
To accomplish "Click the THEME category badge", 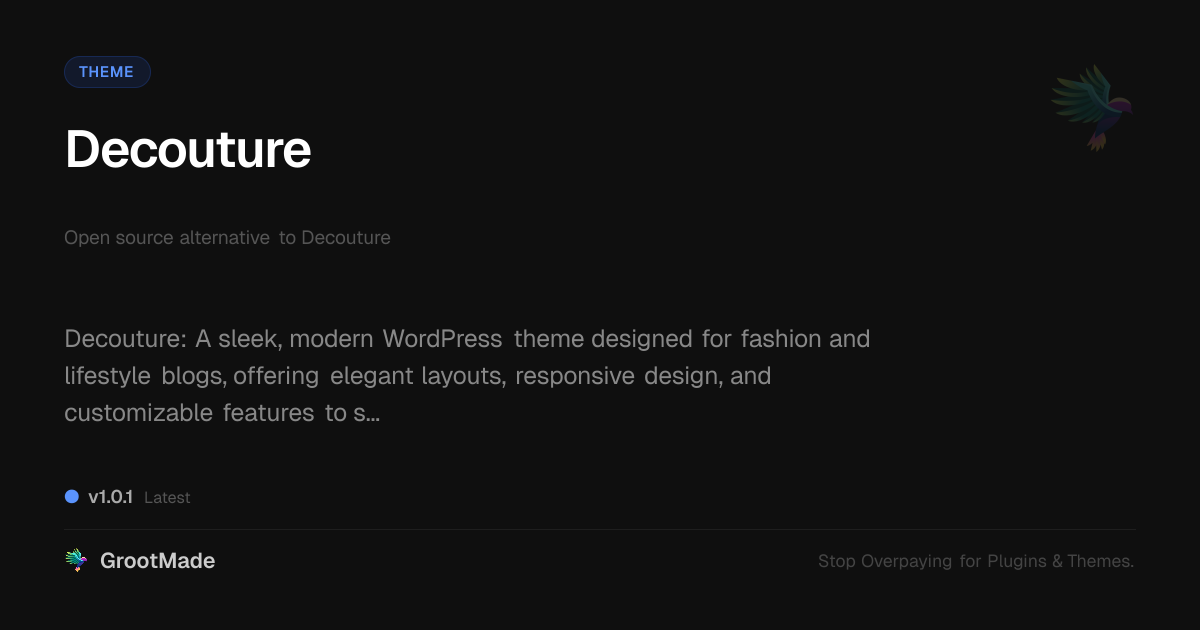I will tap(107, 71).
